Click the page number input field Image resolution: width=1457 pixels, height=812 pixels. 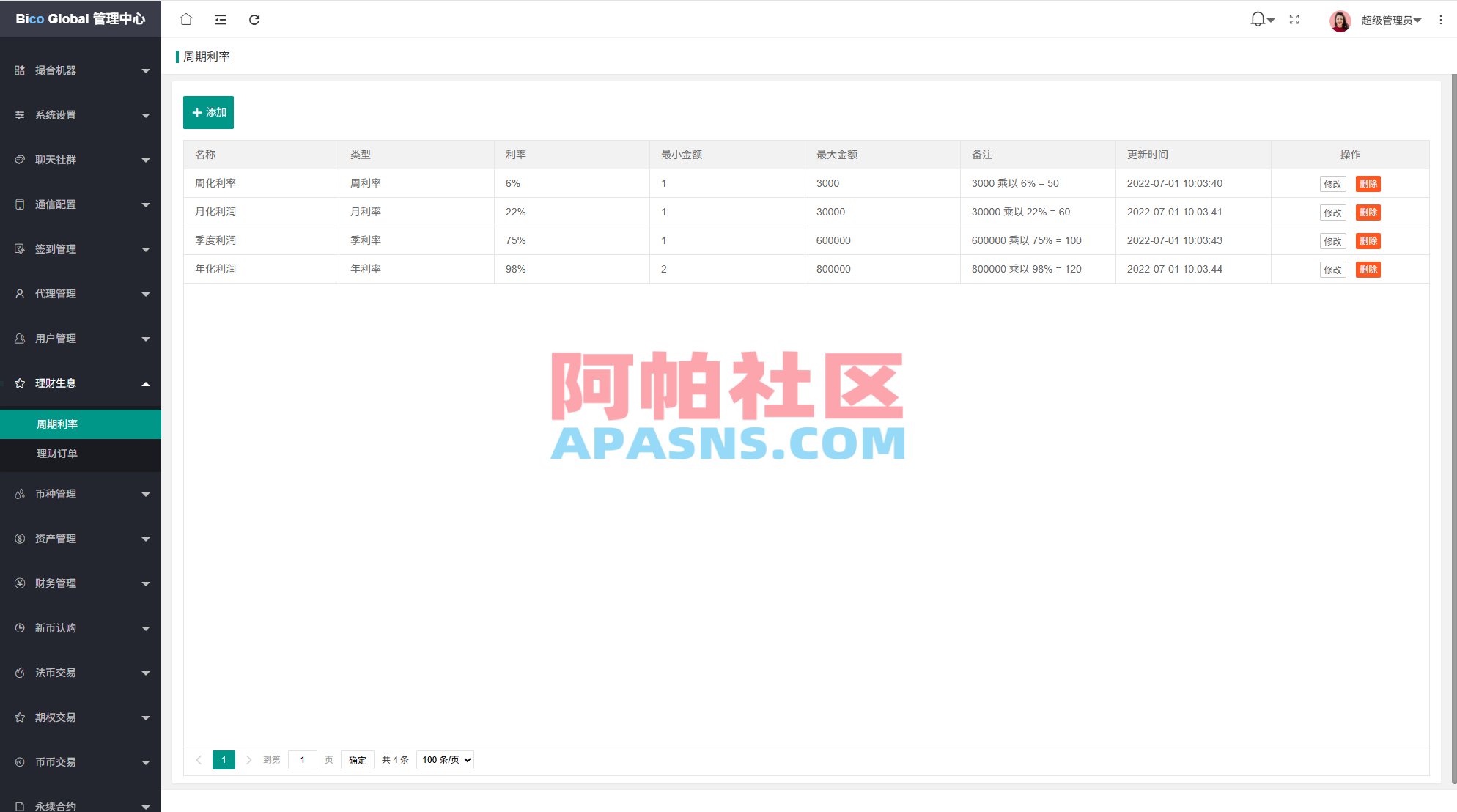tap(302, 760)
